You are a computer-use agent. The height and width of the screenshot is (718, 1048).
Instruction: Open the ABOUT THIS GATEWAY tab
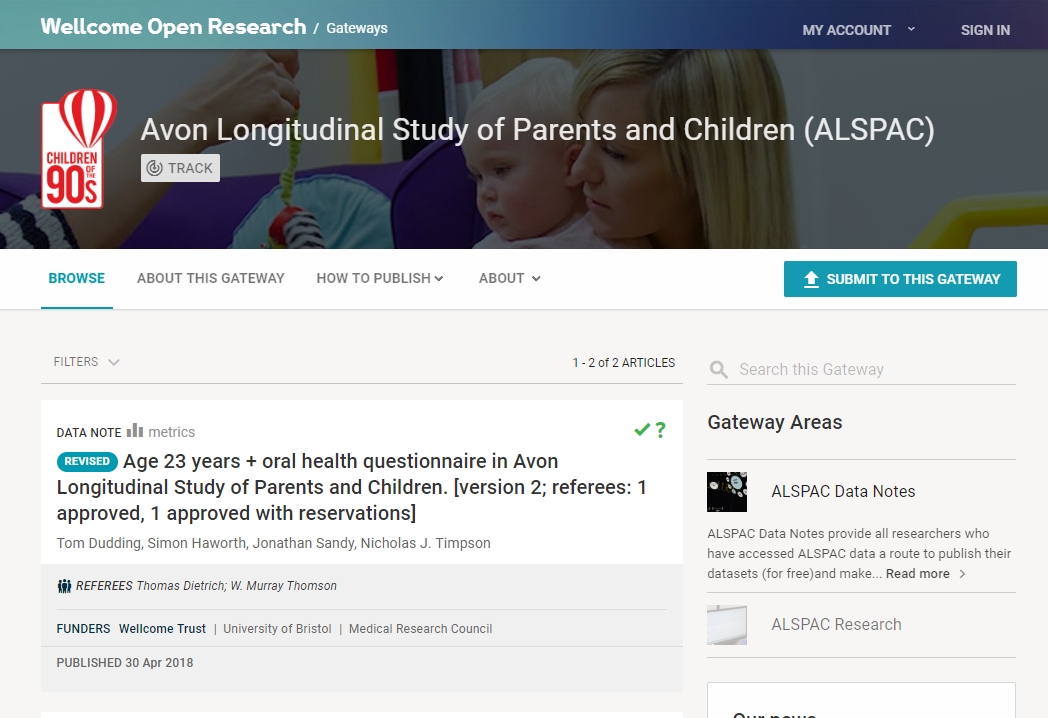click(x=211, y=278)
